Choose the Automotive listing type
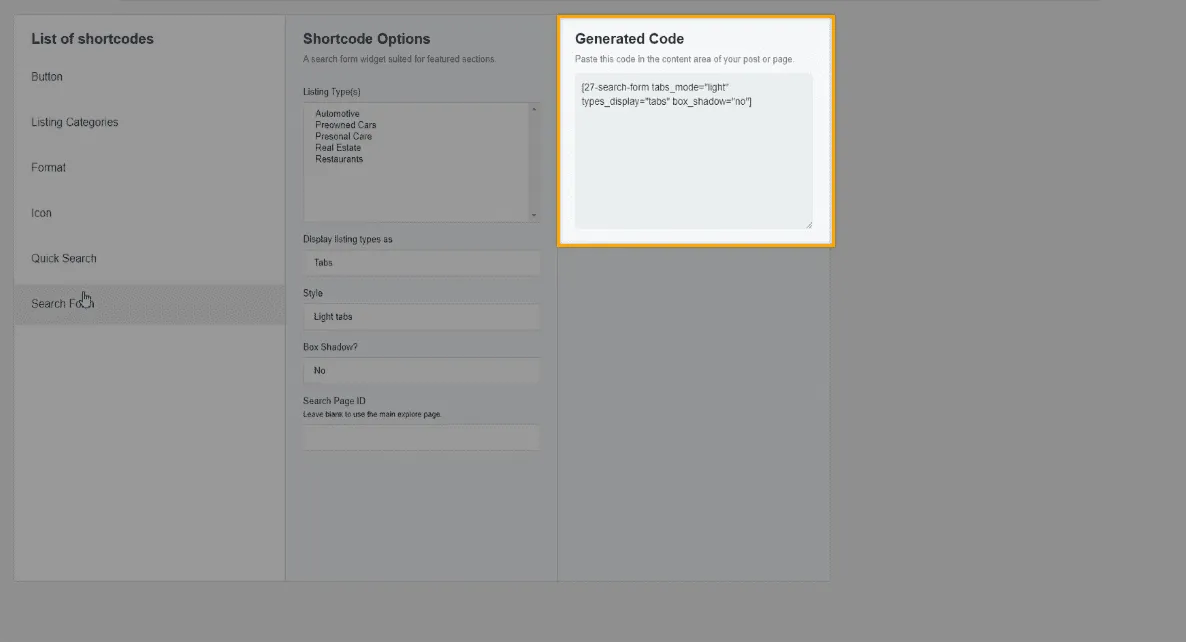The height and width of the screenshot is (642, 1186). pyautogui.click(x=337, y=114)
